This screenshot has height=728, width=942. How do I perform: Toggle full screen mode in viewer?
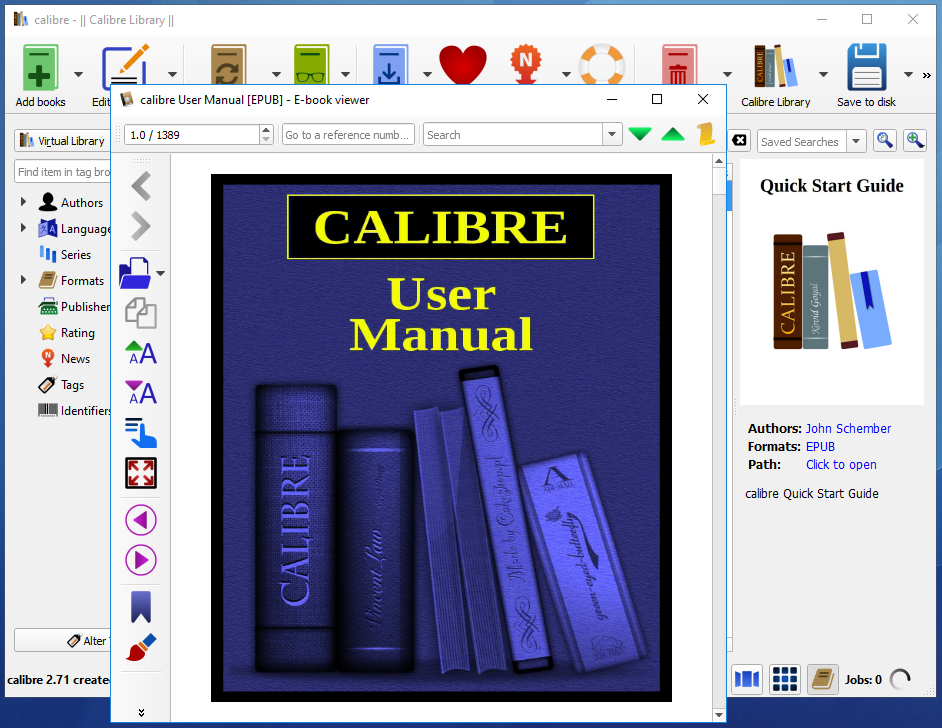pyautogui.click(x=141, y=473)
